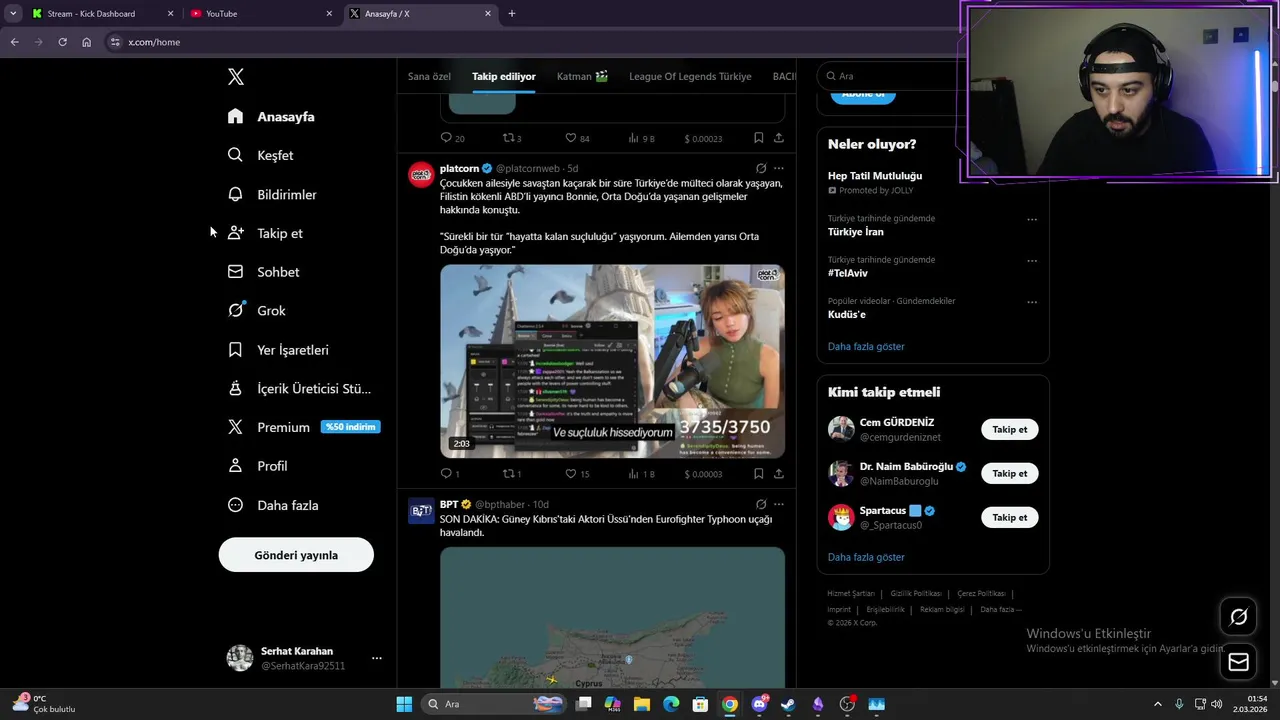Open the Cyprus map image in BPT post
This screenshot has width=1280, height=720.
(x=612, y=618)
